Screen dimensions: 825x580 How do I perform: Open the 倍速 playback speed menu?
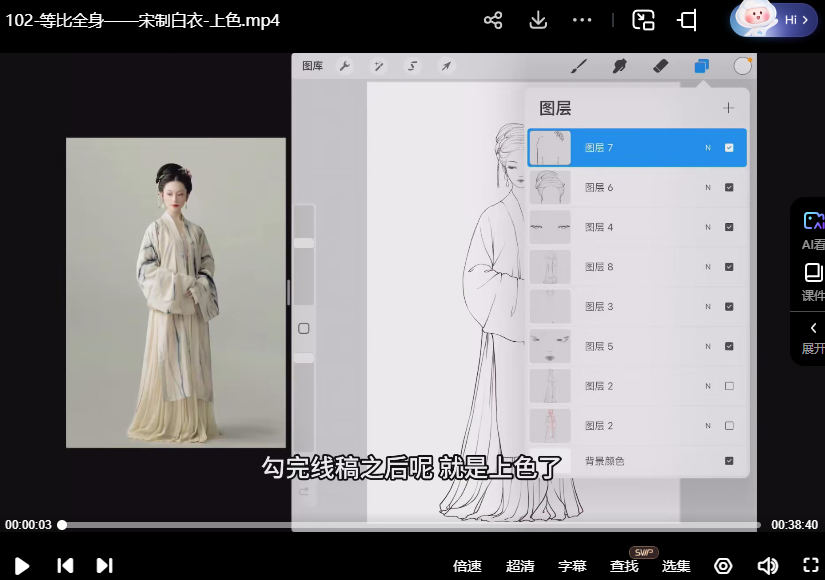[467, 566]
